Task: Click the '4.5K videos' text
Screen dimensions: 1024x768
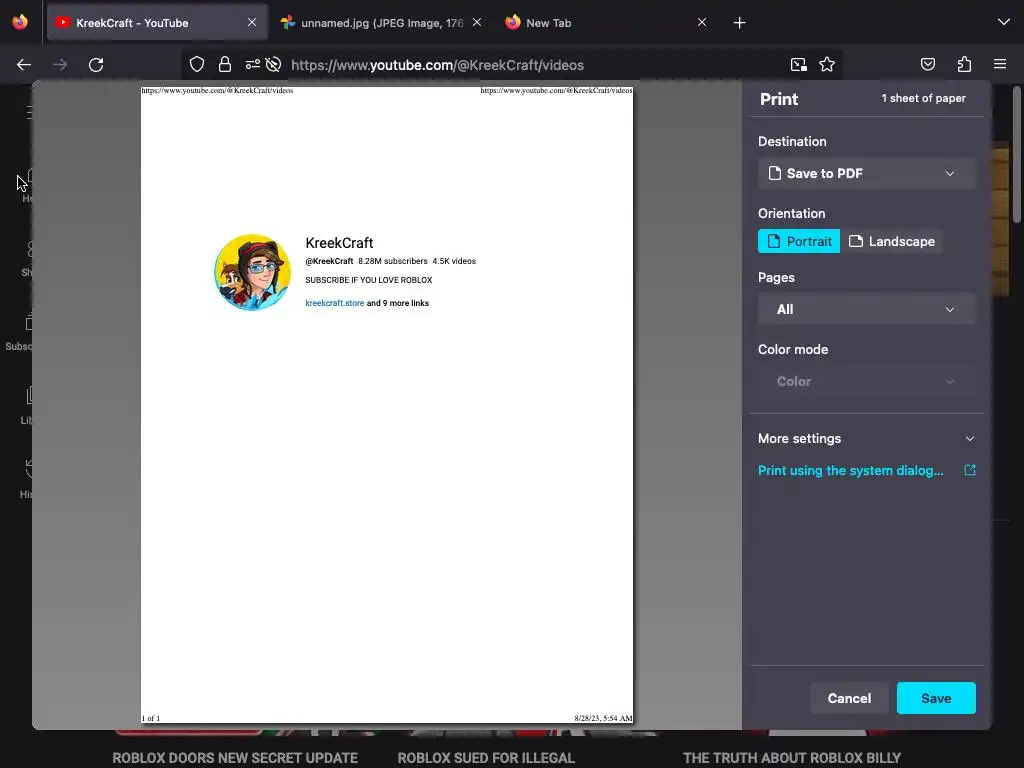Action: [x=454, y=261]
